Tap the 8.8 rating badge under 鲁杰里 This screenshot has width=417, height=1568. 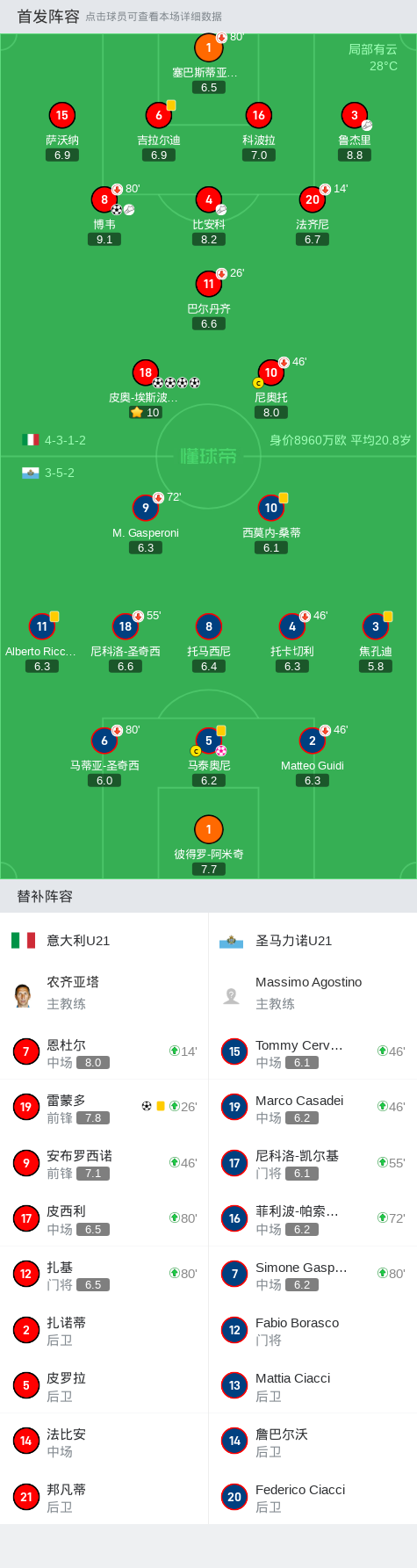coord(354,155)
